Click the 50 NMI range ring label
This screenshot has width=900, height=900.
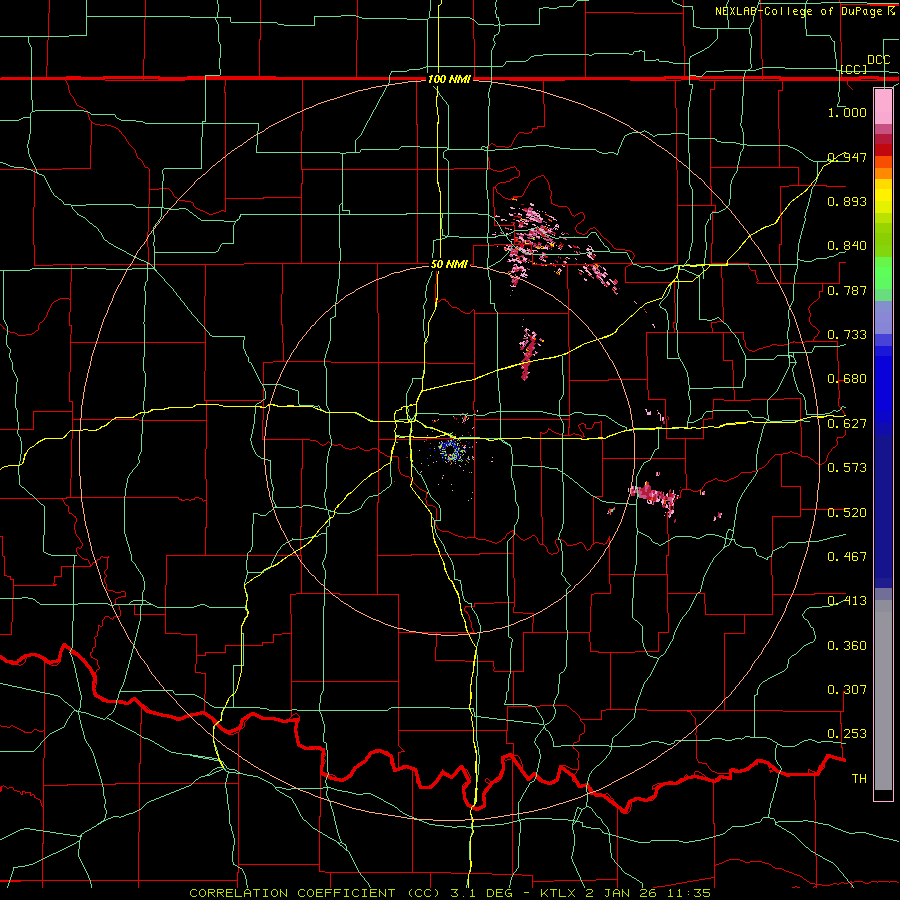(449, 265)
